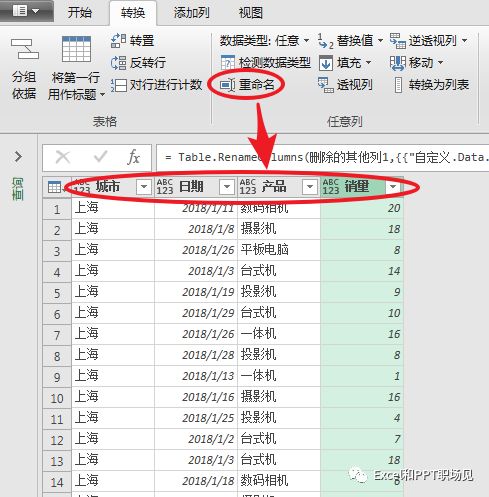
Task: Open the 日期 column filter dropdown
Action: (x=227, y=187)
